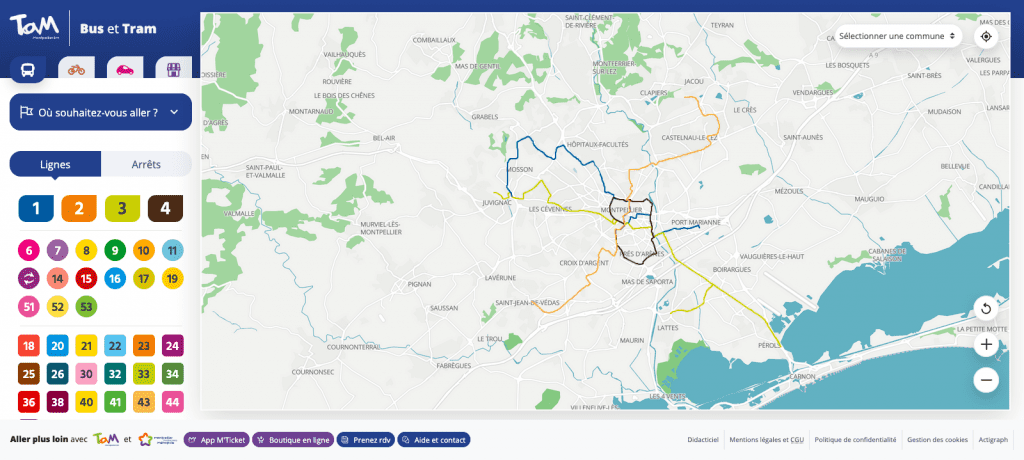Image resolution: width=1024 pixels, height=460 pixels.
Task: Click the App M'Ticket button
Action: 216,439
